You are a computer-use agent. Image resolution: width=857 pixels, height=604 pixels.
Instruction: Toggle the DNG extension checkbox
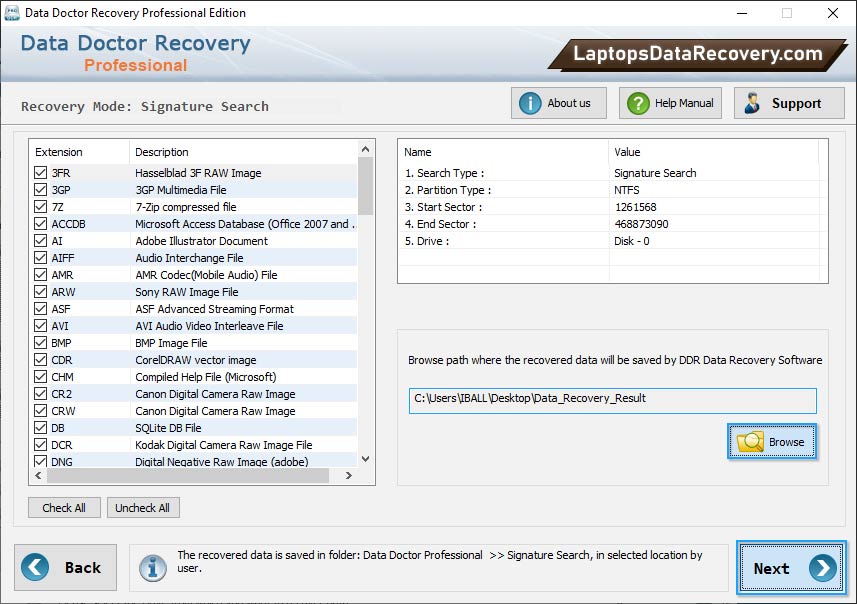point(40,461)
